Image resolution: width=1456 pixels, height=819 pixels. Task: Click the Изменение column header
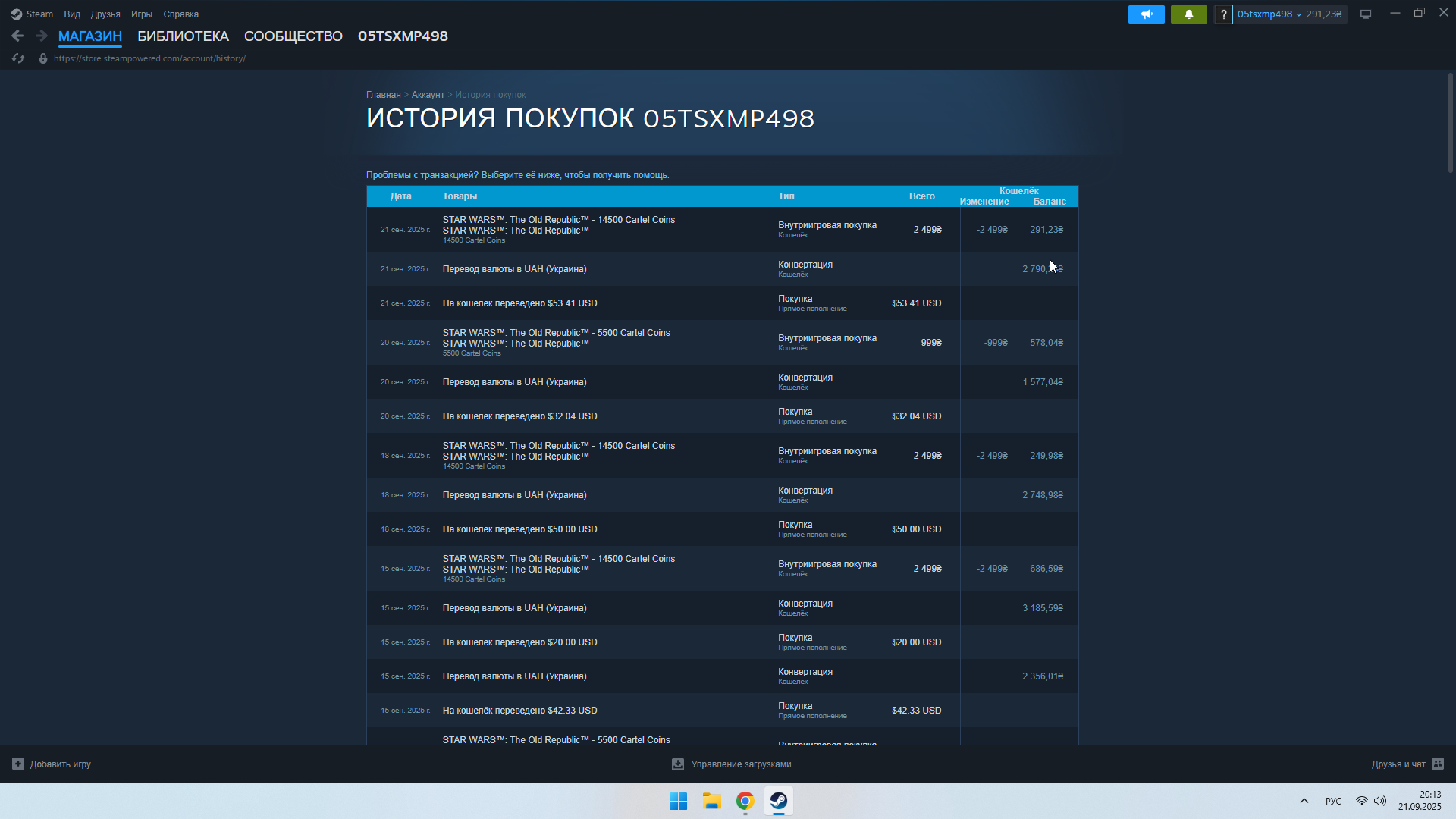point(984,202)
